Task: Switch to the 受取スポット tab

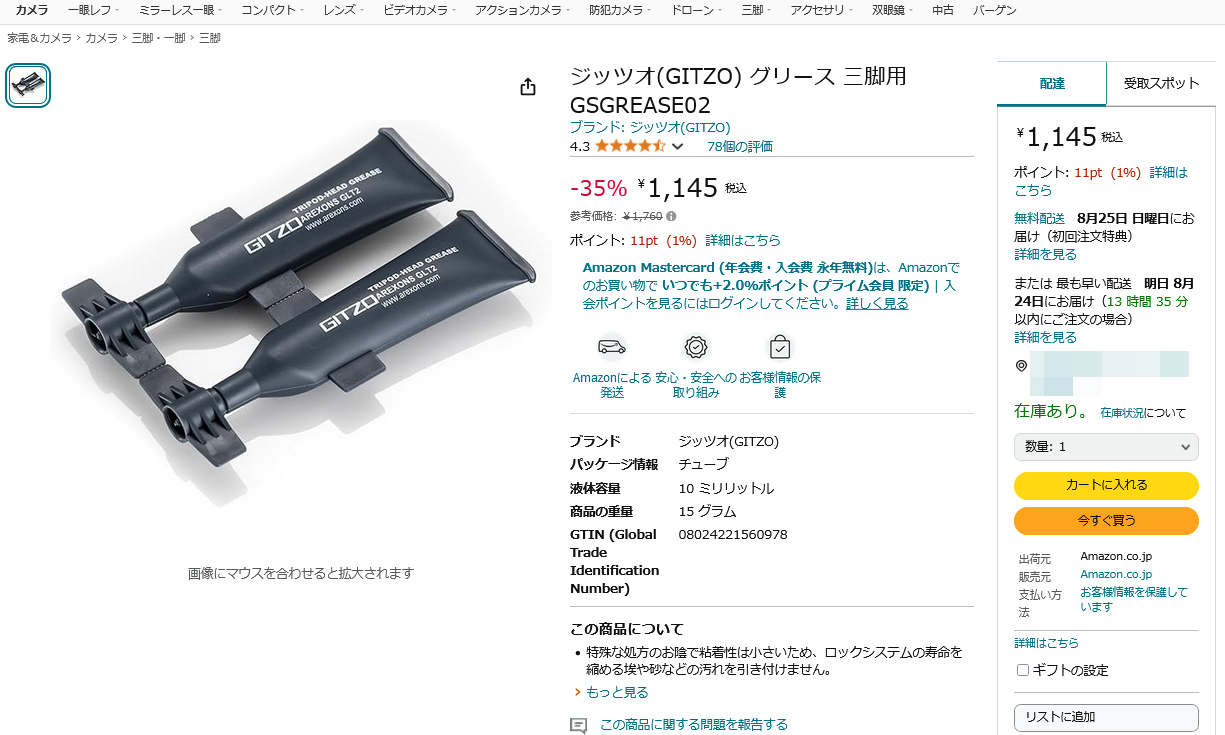Action: (x=1161, y=84)
